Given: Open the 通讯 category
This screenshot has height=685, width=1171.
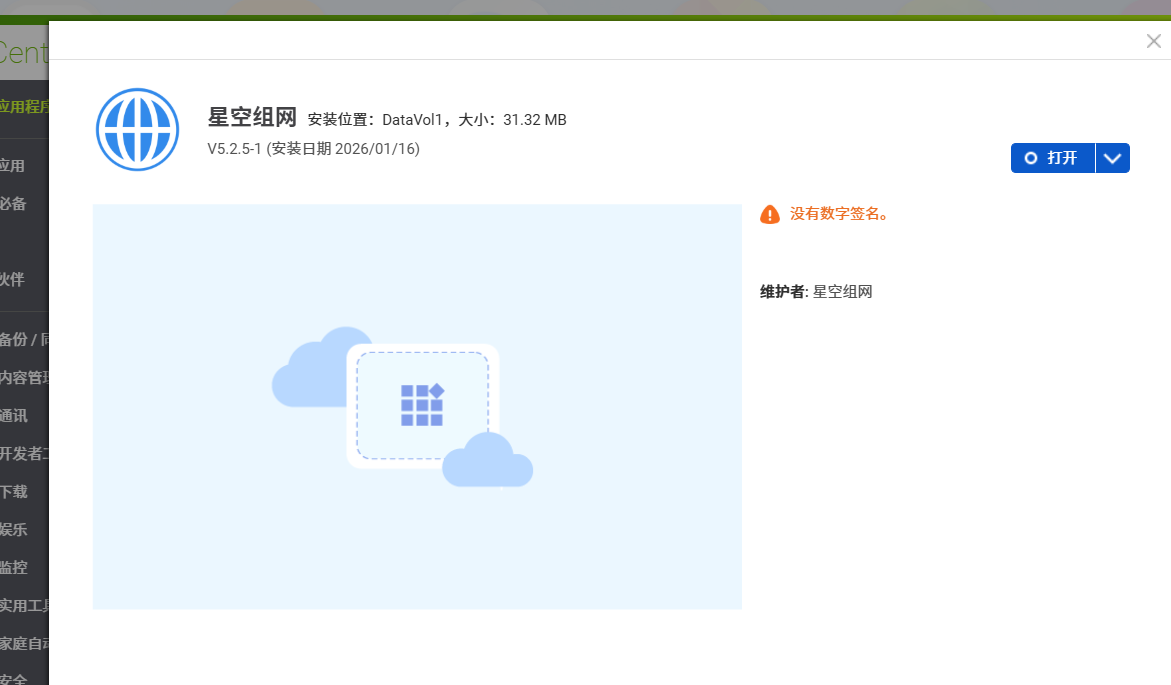Looking at the screenshot, I should (14, 415).
